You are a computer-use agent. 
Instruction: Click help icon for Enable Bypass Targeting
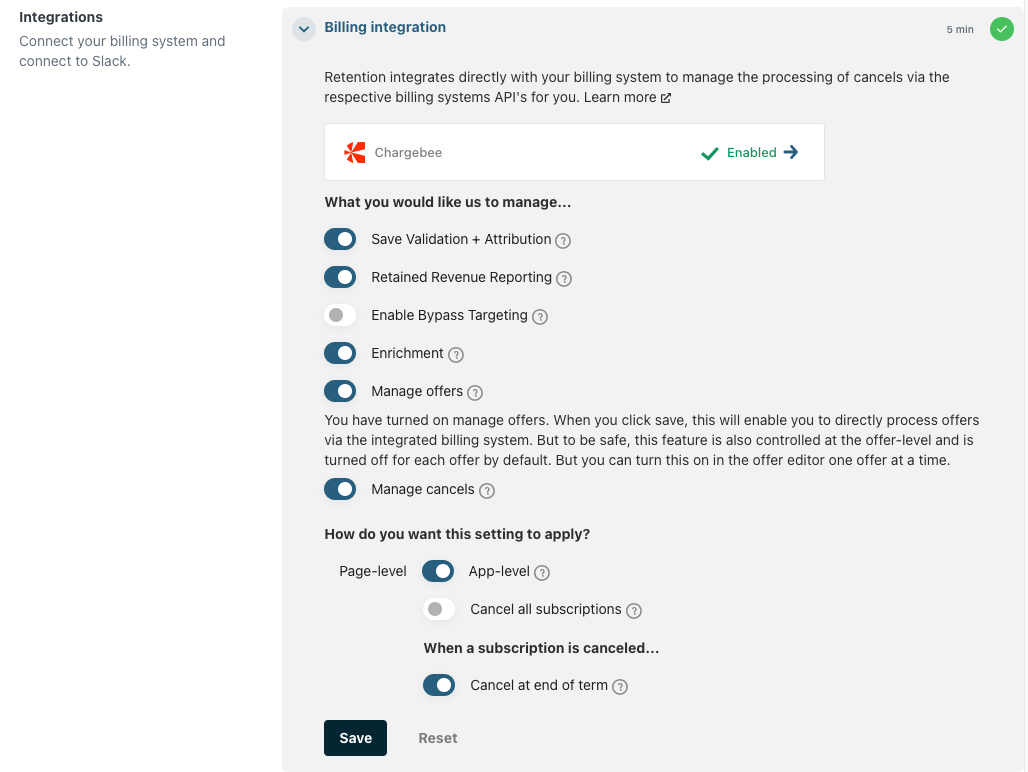tap(540, 316)
